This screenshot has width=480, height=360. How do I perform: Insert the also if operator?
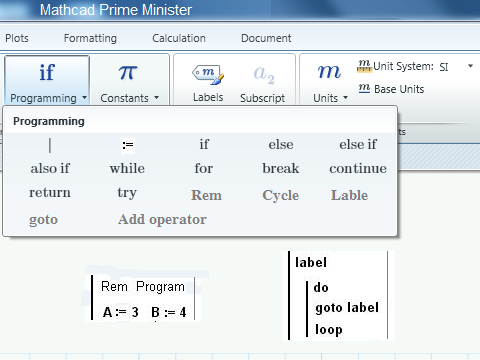[50, 168]
